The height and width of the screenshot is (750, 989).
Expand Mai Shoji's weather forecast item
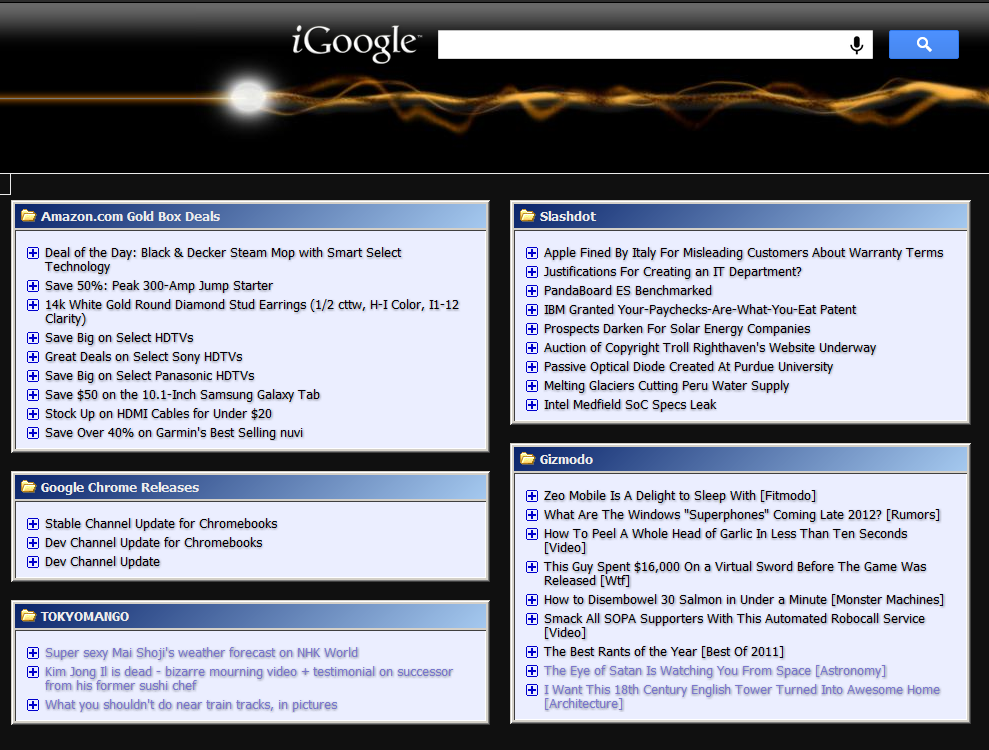coord(33,653)
